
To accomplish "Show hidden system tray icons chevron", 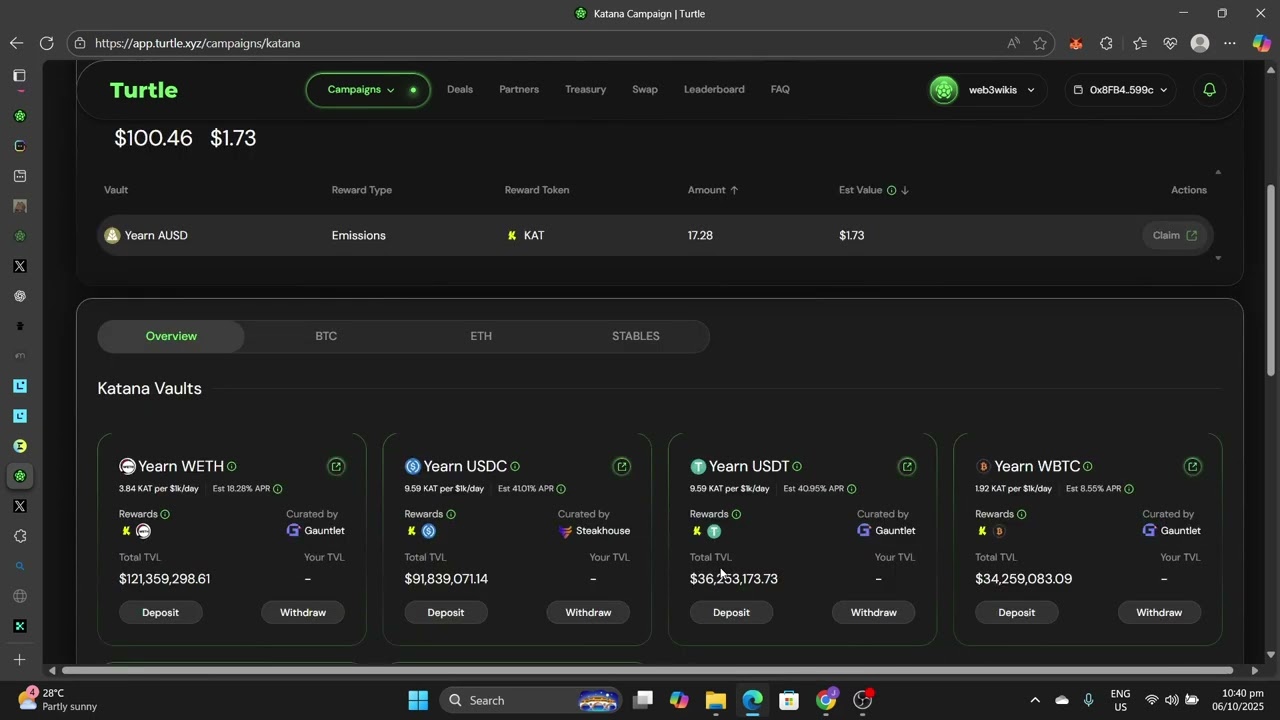I will point(1035,700).
